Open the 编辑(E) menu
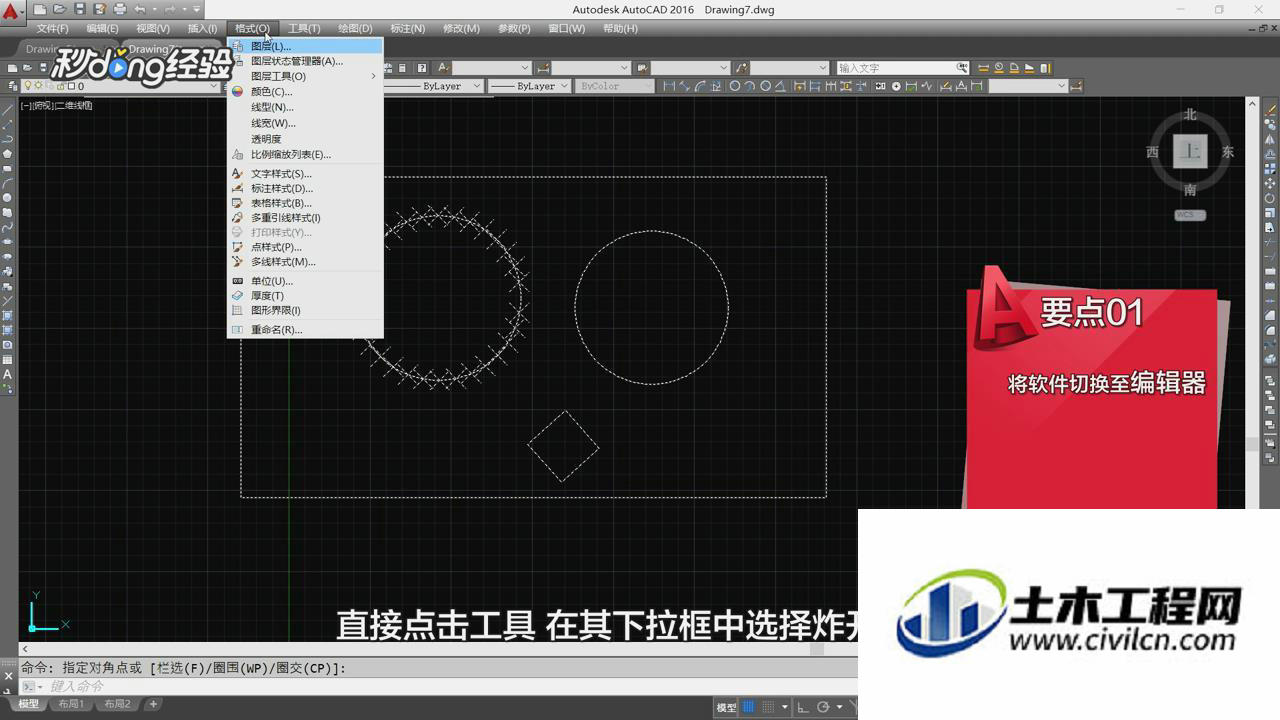 102,28
